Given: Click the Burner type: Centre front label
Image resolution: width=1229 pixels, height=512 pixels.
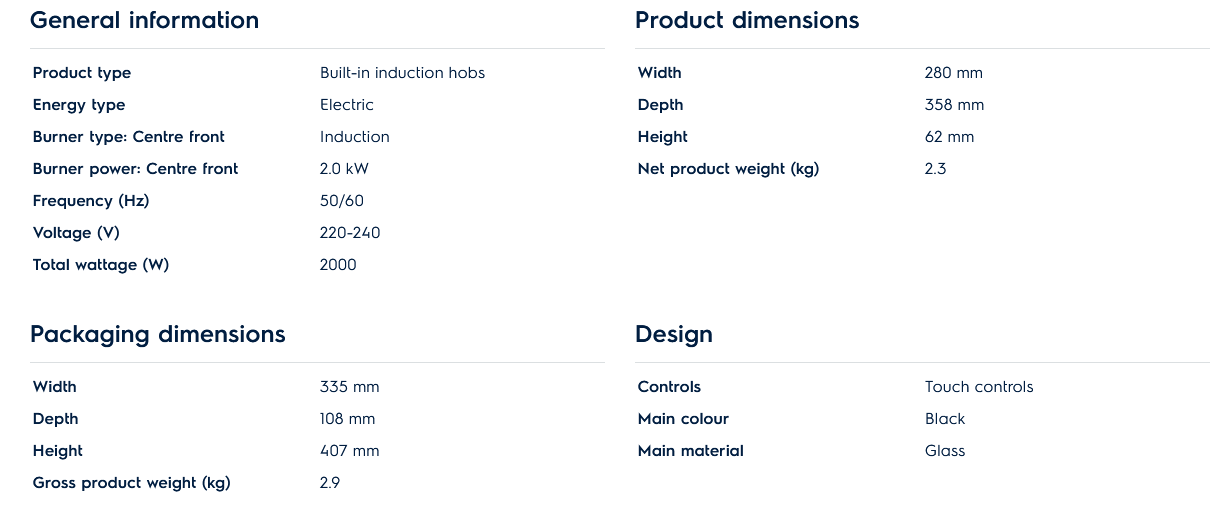Looking at the screenshot, I should [x=129, y=137].
